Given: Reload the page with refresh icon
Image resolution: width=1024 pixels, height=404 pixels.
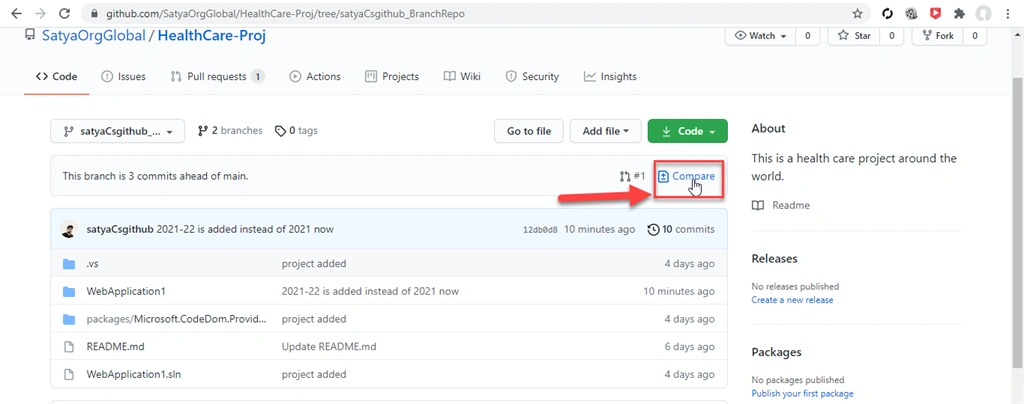Looking at the screenshot, I should tap(64, 13).
